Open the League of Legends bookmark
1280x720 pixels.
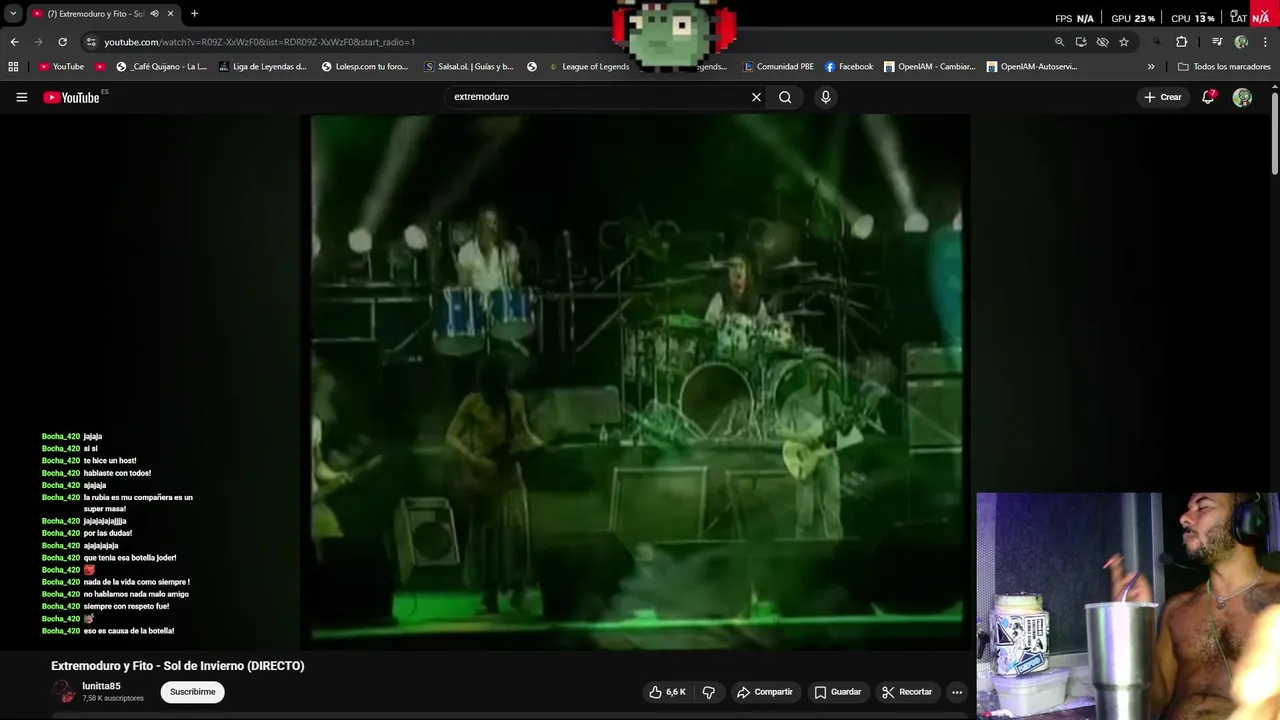(x=589, y=67)
